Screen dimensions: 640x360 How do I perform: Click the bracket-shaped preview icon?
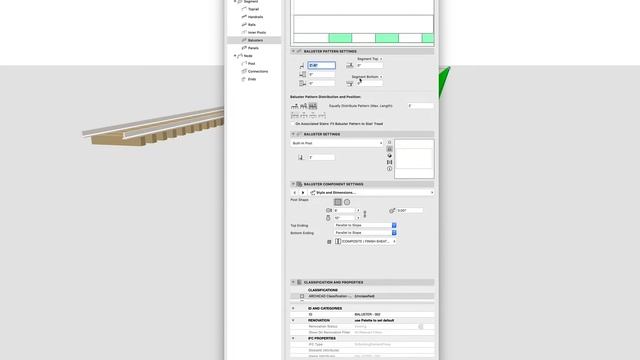pyautogui.click(x=389, y=162)
